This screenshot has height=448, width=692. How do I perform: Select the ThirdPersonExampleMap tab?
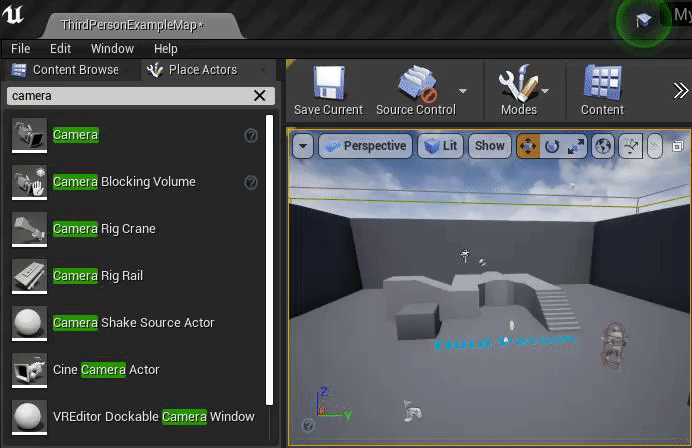[x=141, y=26]
